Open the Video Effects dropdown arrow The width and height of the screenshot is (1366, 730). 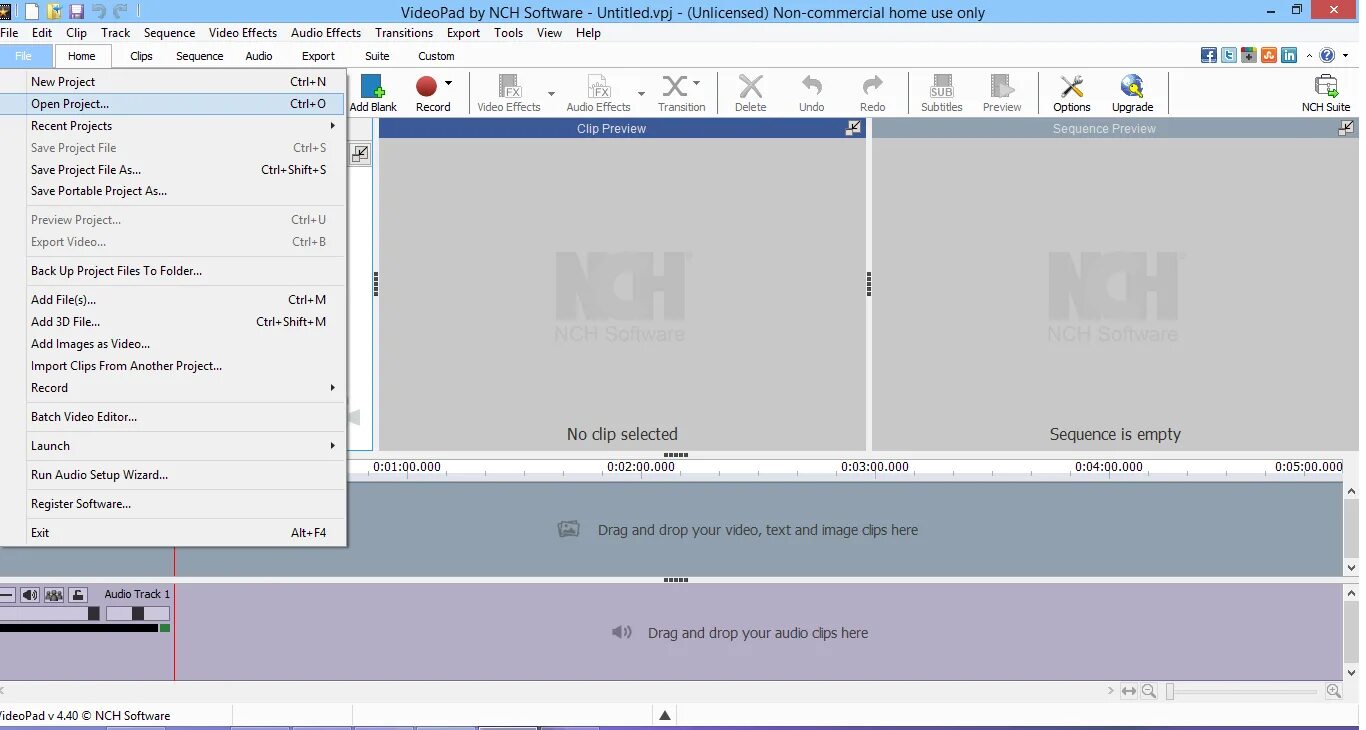coord(552,94)
